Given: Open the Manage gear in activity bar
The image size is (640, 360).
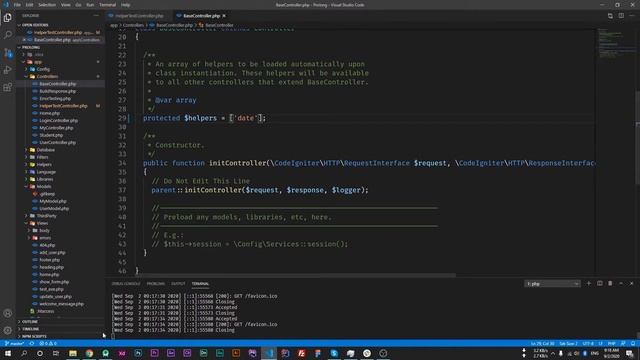Looking at the screenshot, I should point(7,330).
